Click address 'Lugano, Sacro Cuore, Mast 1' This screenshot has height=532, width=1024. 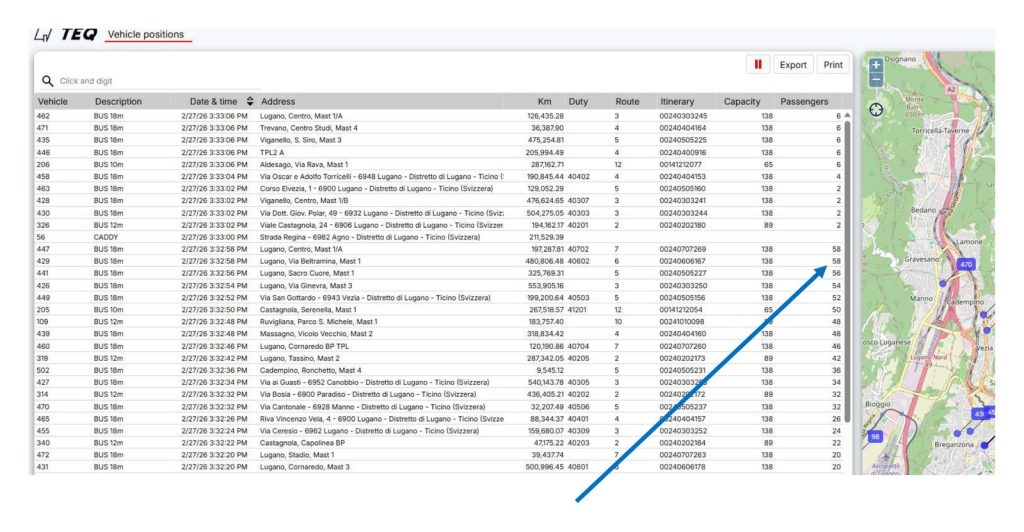307,273
